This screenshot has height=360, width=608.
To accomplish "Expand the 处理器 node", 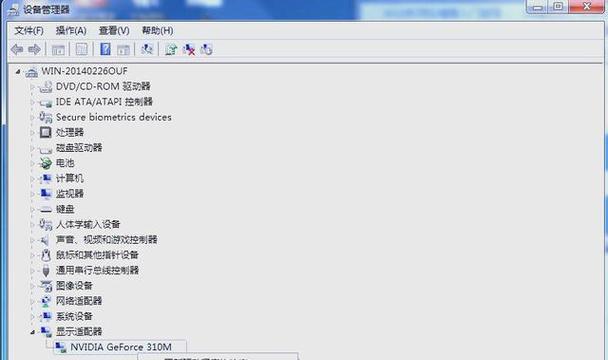I will (x=33, y=133).
